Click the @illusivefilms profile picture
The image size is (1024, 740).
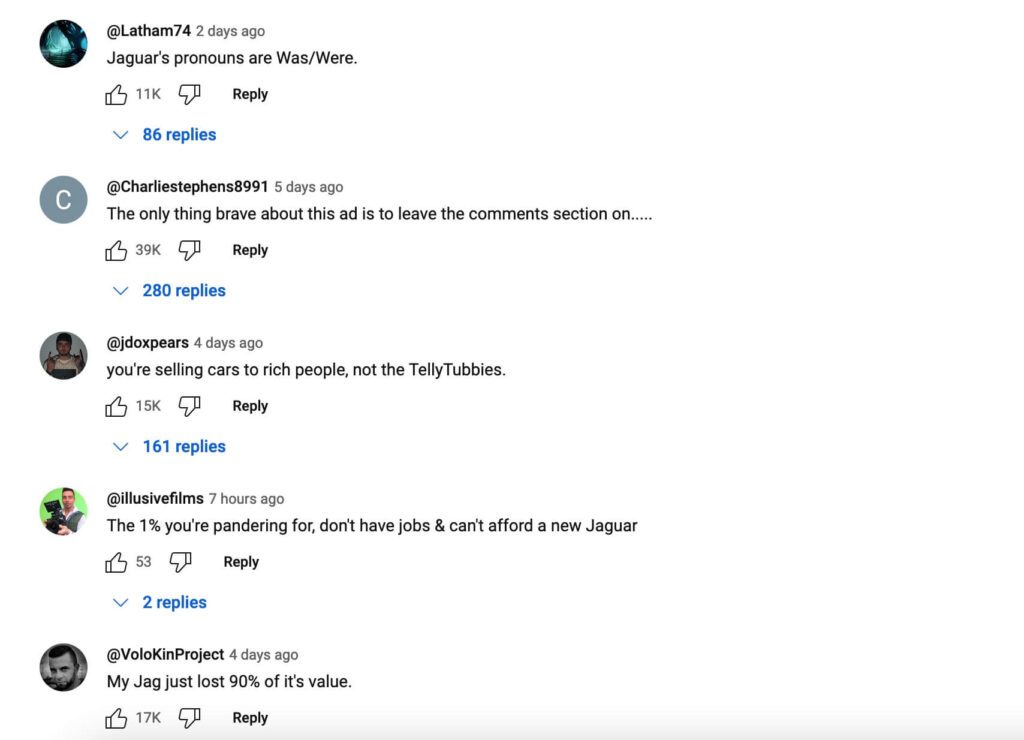[x=63, y=512]
